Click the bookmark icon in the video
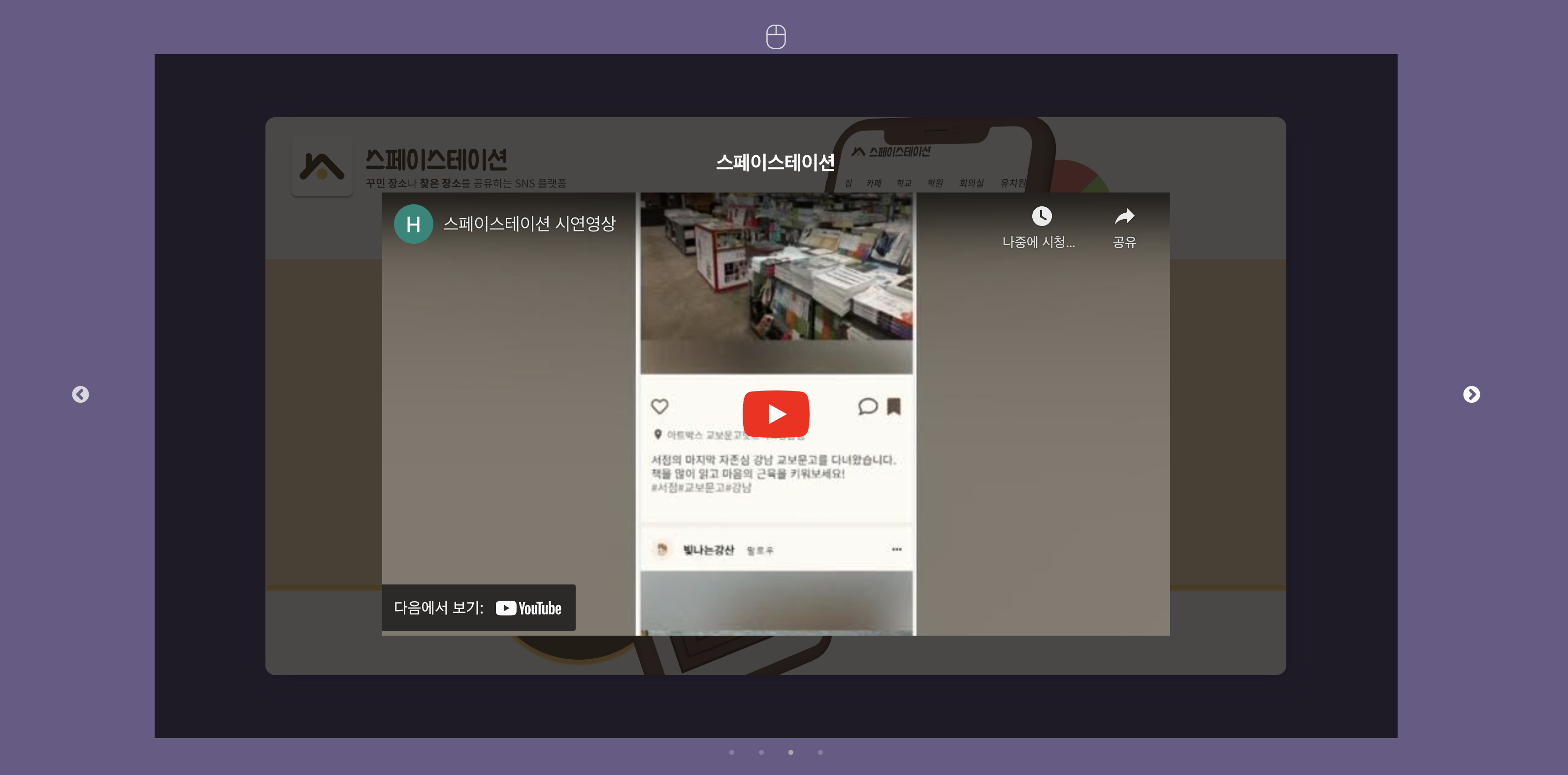Screen dimensions: 1568x775 893,406
